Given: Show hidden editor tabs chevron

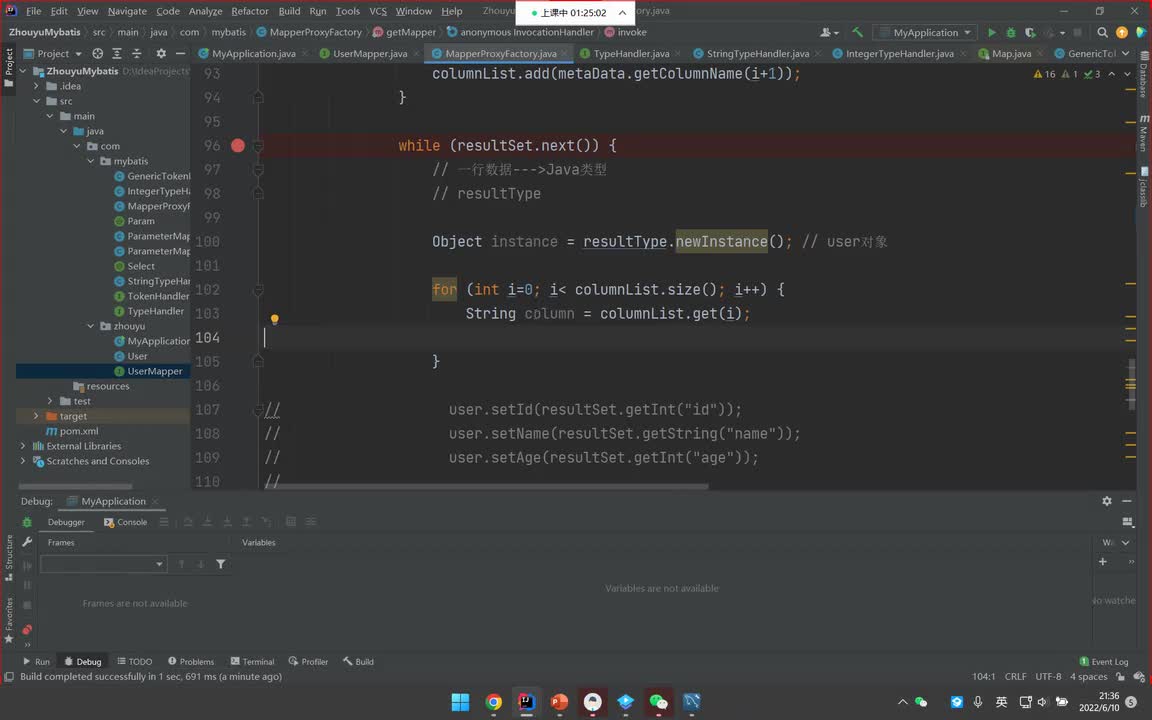Looking at the screenshot, I should pos(1126,53).
